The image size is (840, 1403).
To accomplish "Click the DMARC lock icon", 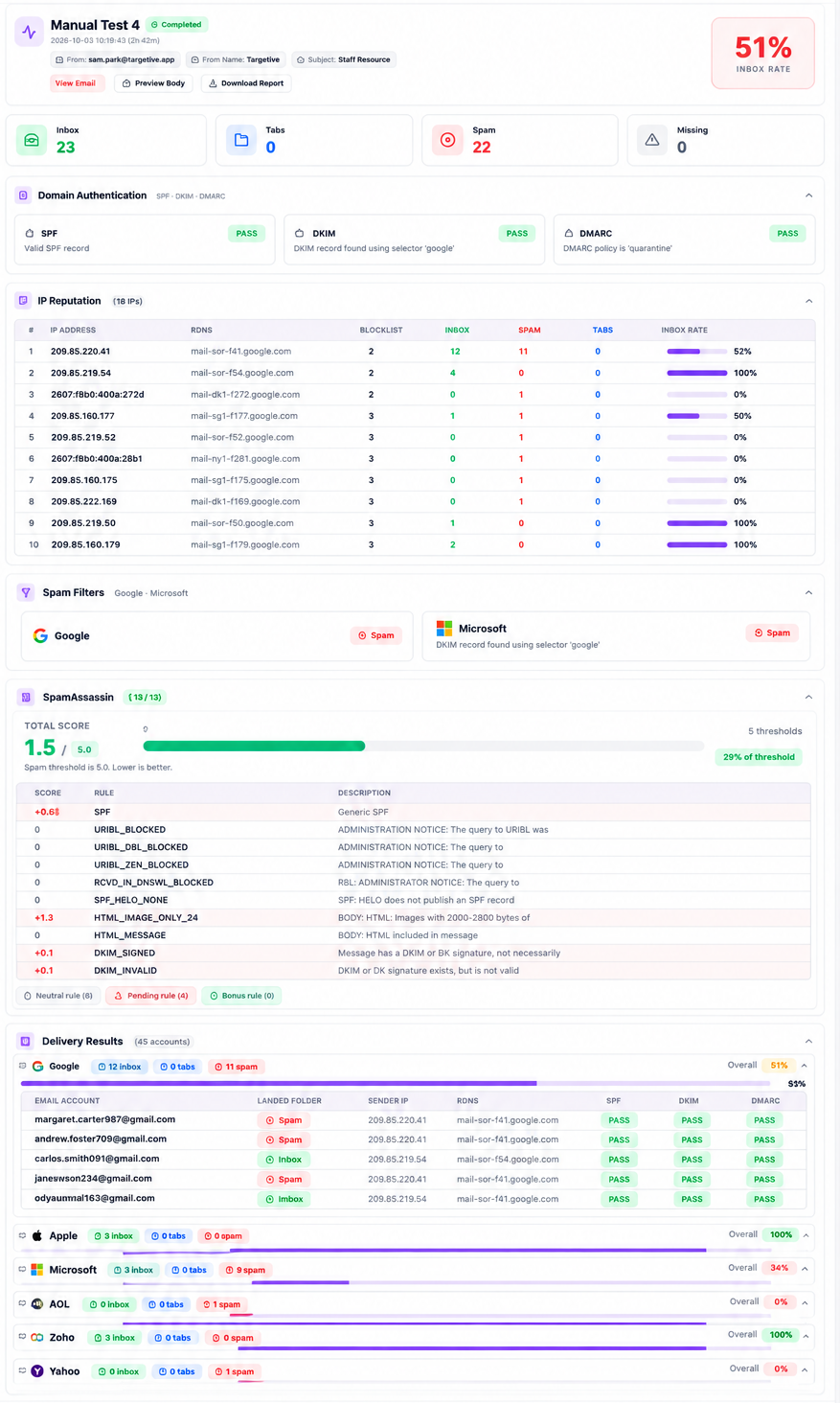I will point(569,233).
